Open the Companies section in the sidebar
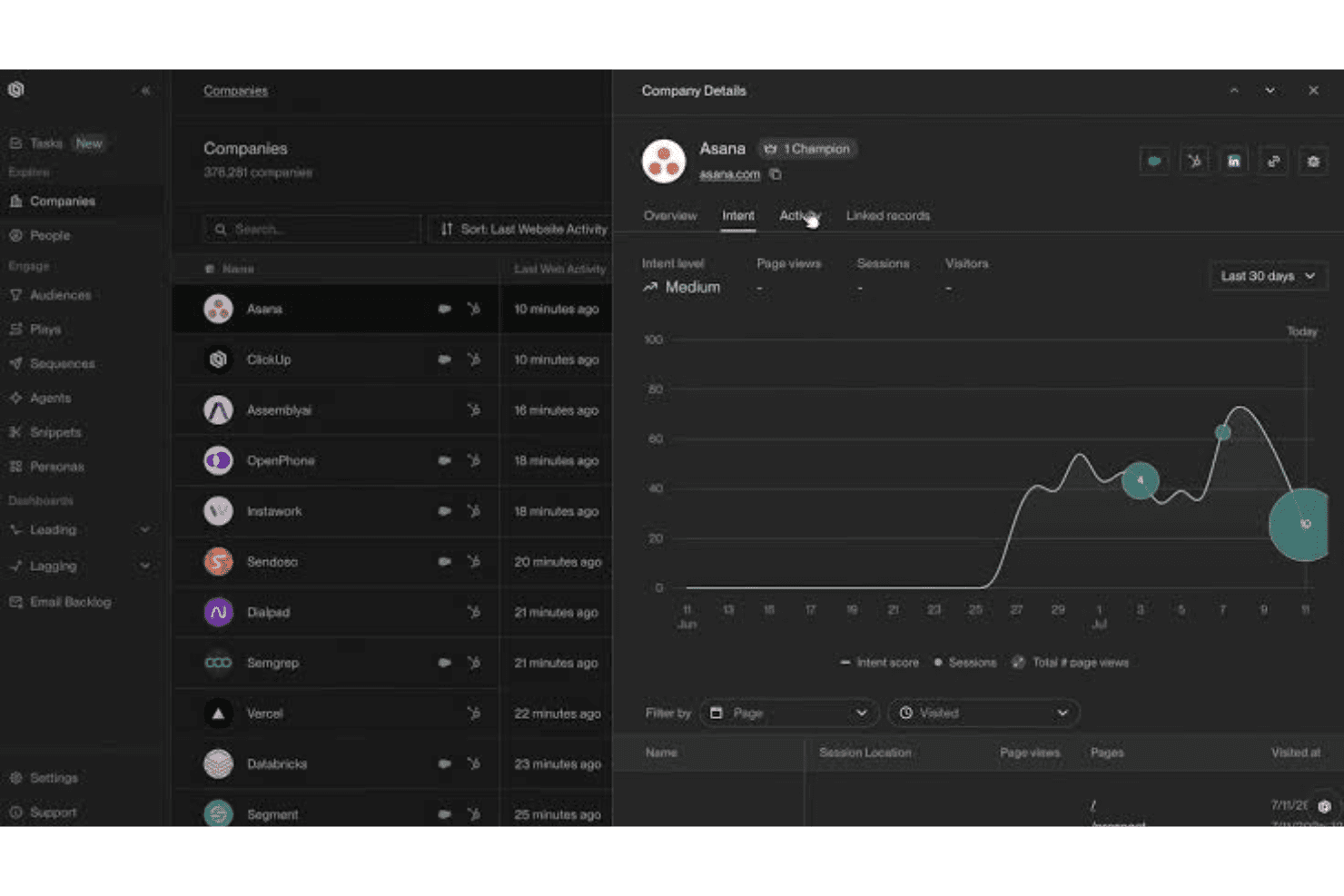 pyautogui.click(x=62, y=202)
